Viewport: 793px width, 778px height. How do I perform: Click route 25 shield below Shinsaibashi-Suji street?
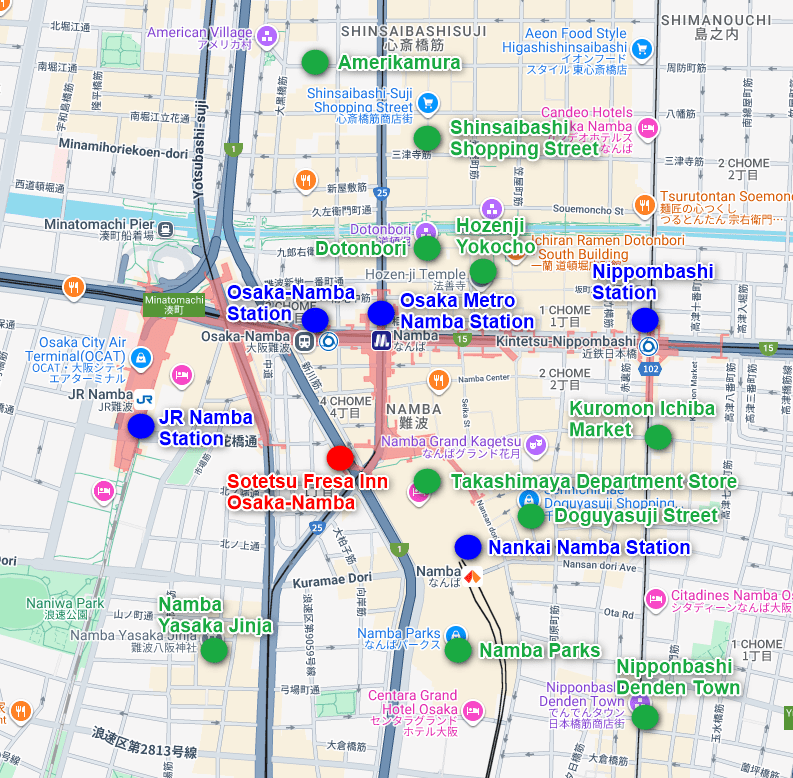tap(382, 192)
